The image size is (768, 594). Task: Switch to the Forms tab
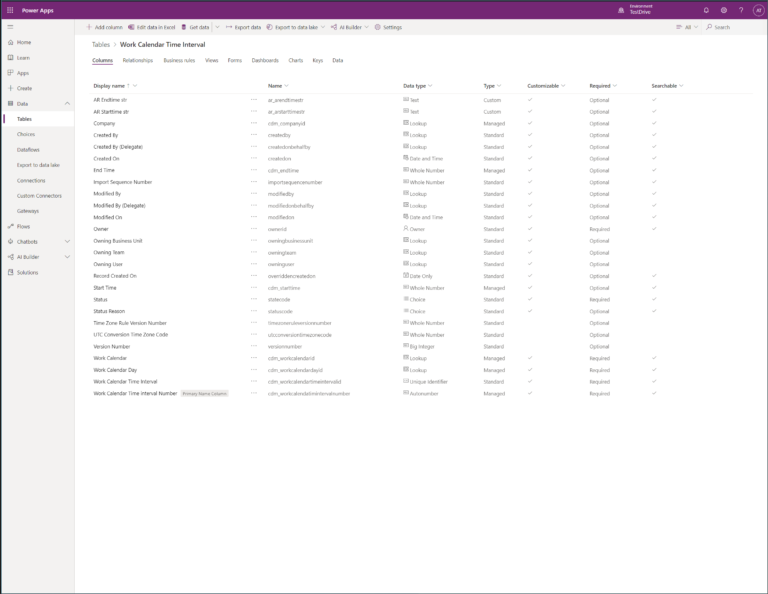(x=235, y=61)
